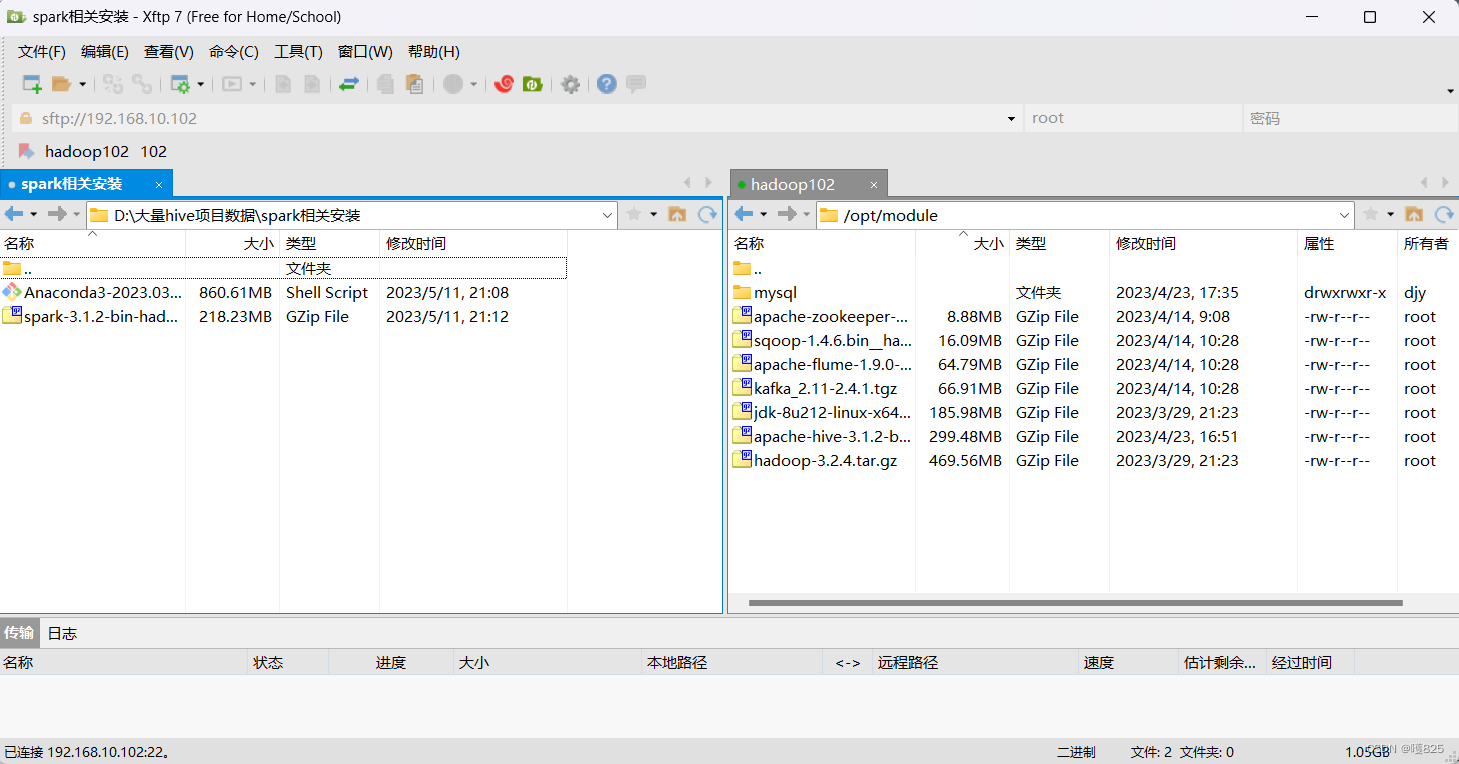Viewport: 1459px width, 764px height.
Task: Open the 文件(F) menu
Action: pos(42,52)
